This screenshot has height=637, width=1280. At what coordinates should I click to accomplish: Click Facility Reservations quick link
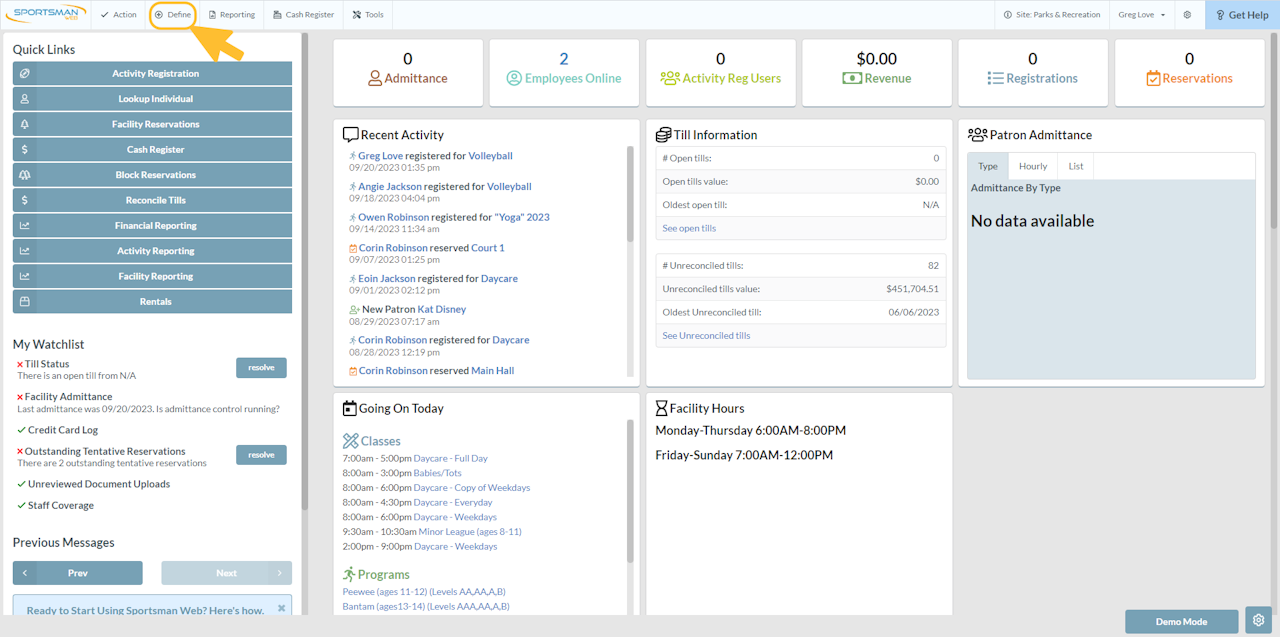pos(153,124)
